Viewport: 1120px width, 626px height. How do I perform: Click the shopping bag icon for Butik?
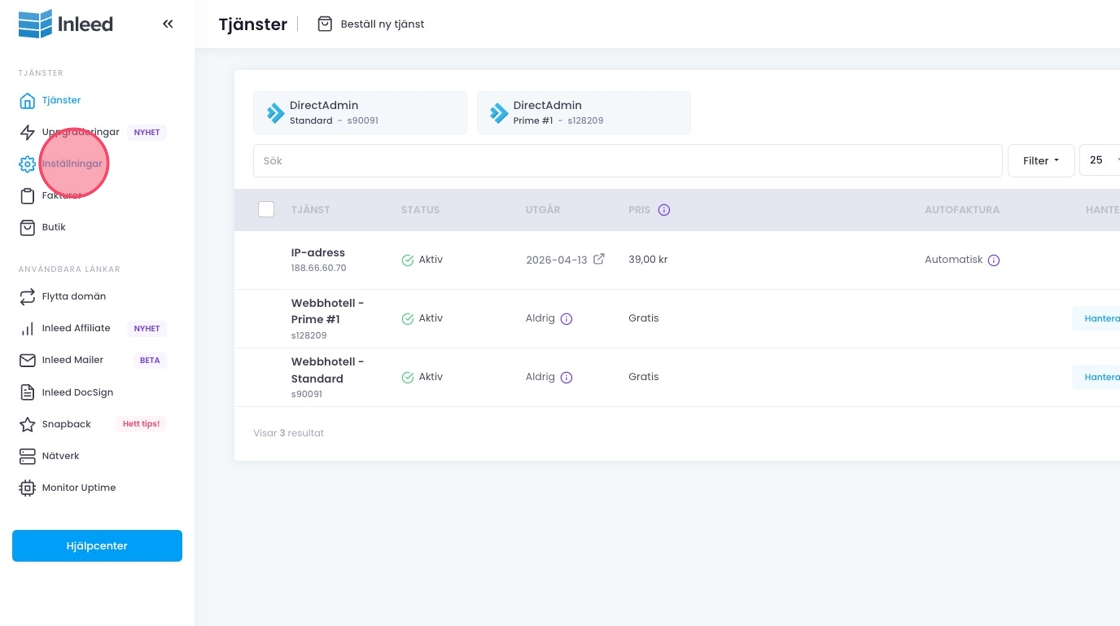pos(27,227)
